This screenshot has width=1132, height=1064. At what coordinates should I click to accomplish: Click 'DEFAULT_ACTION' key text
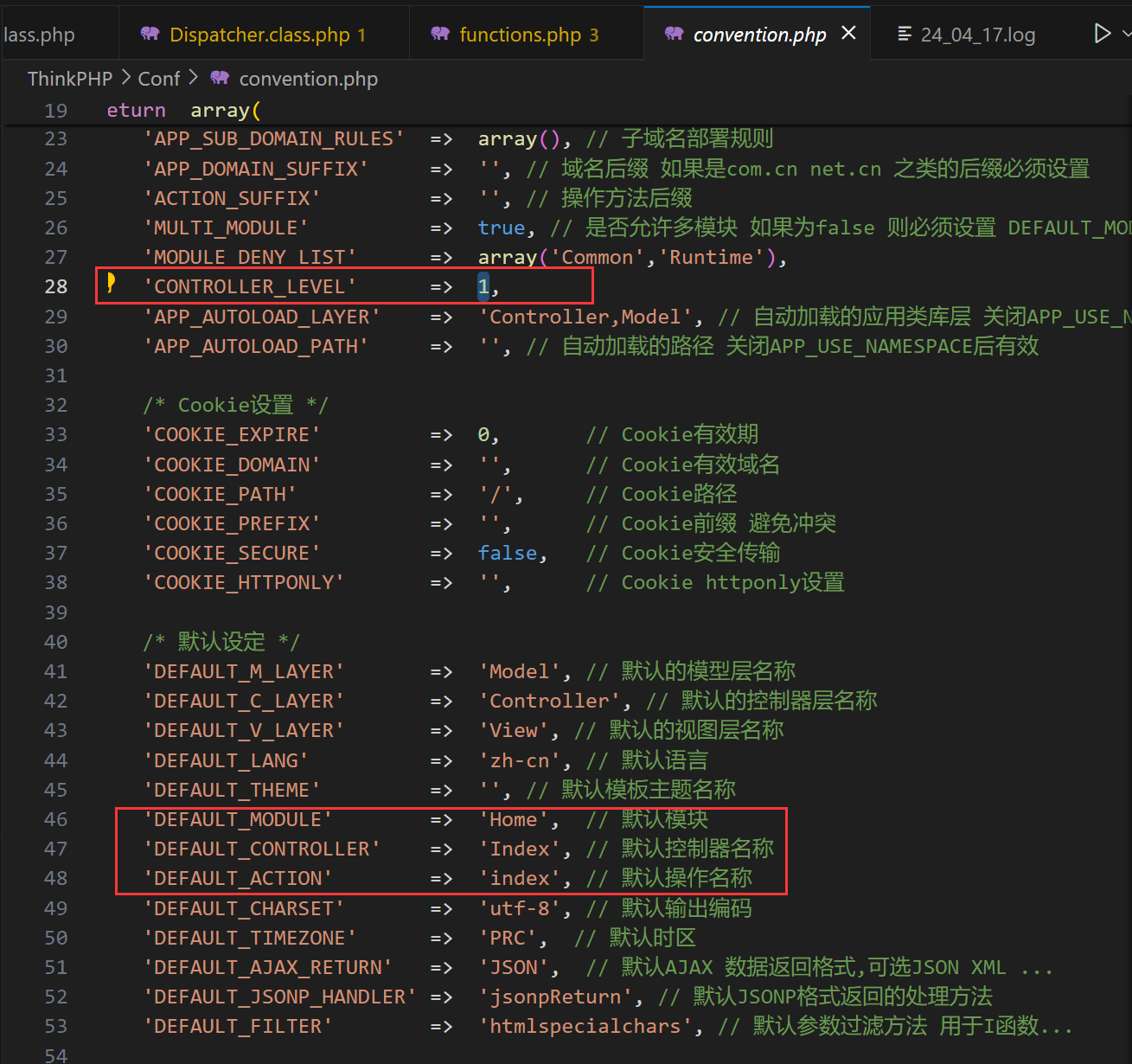pyautogui.click(x=238, y=878)
